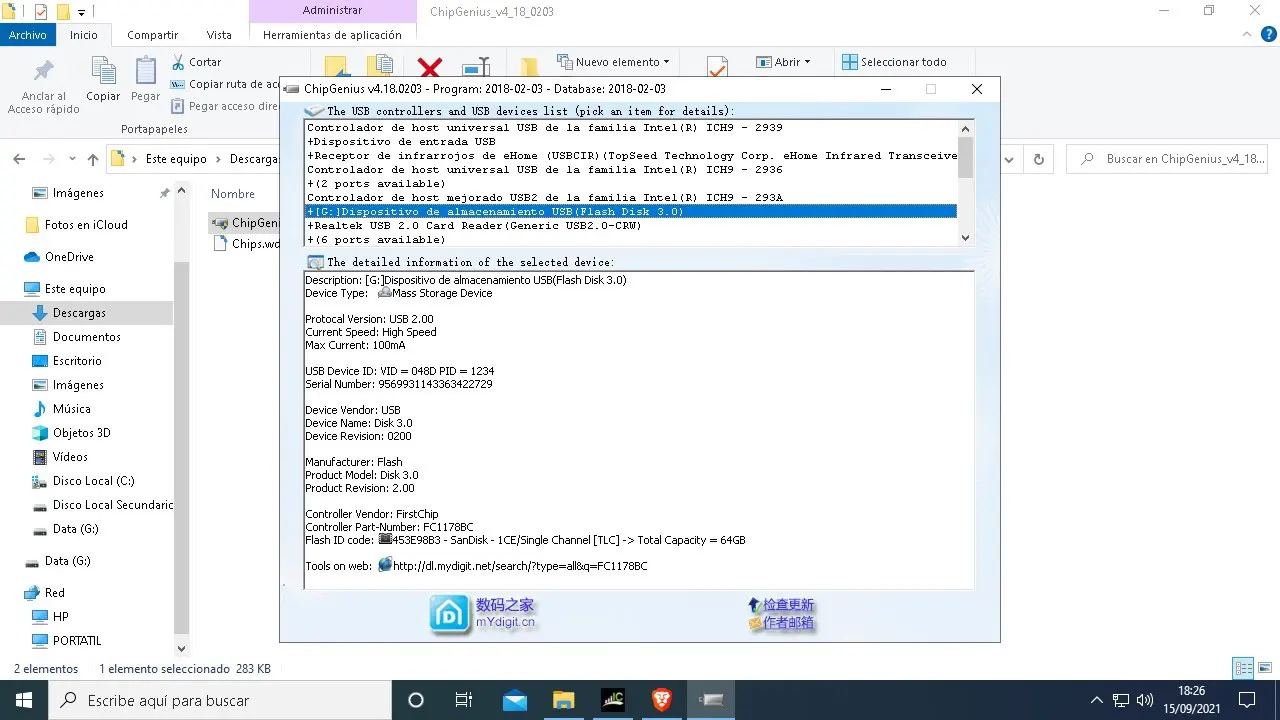The image size is (1280, 720).
Task: Click the Windows taskbar search box
Action: (x=219, y=700)
